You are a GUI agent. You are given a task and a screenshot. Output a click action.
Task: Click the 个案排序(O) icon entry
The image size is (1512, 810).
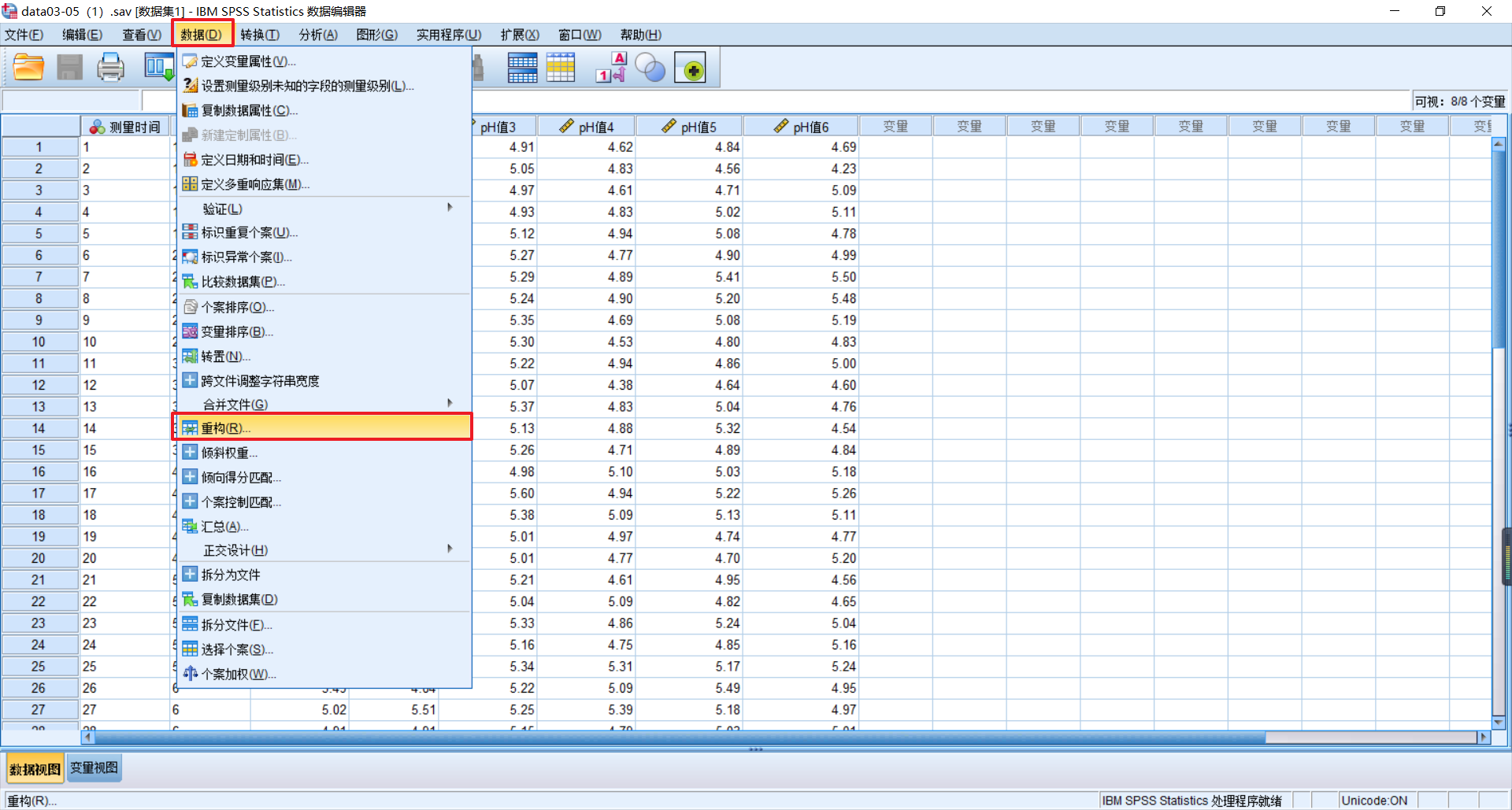[324, 307]
